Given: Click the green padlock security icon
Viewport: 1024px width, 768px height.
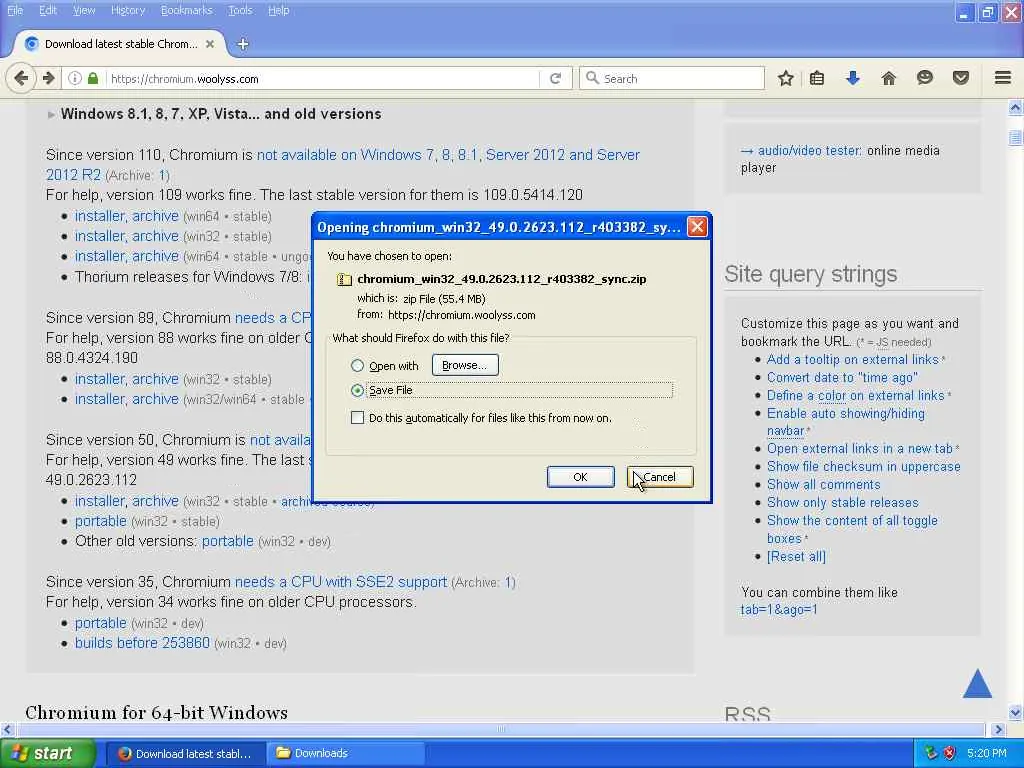Looking at the screenshot, I should [x=93, y=78].
